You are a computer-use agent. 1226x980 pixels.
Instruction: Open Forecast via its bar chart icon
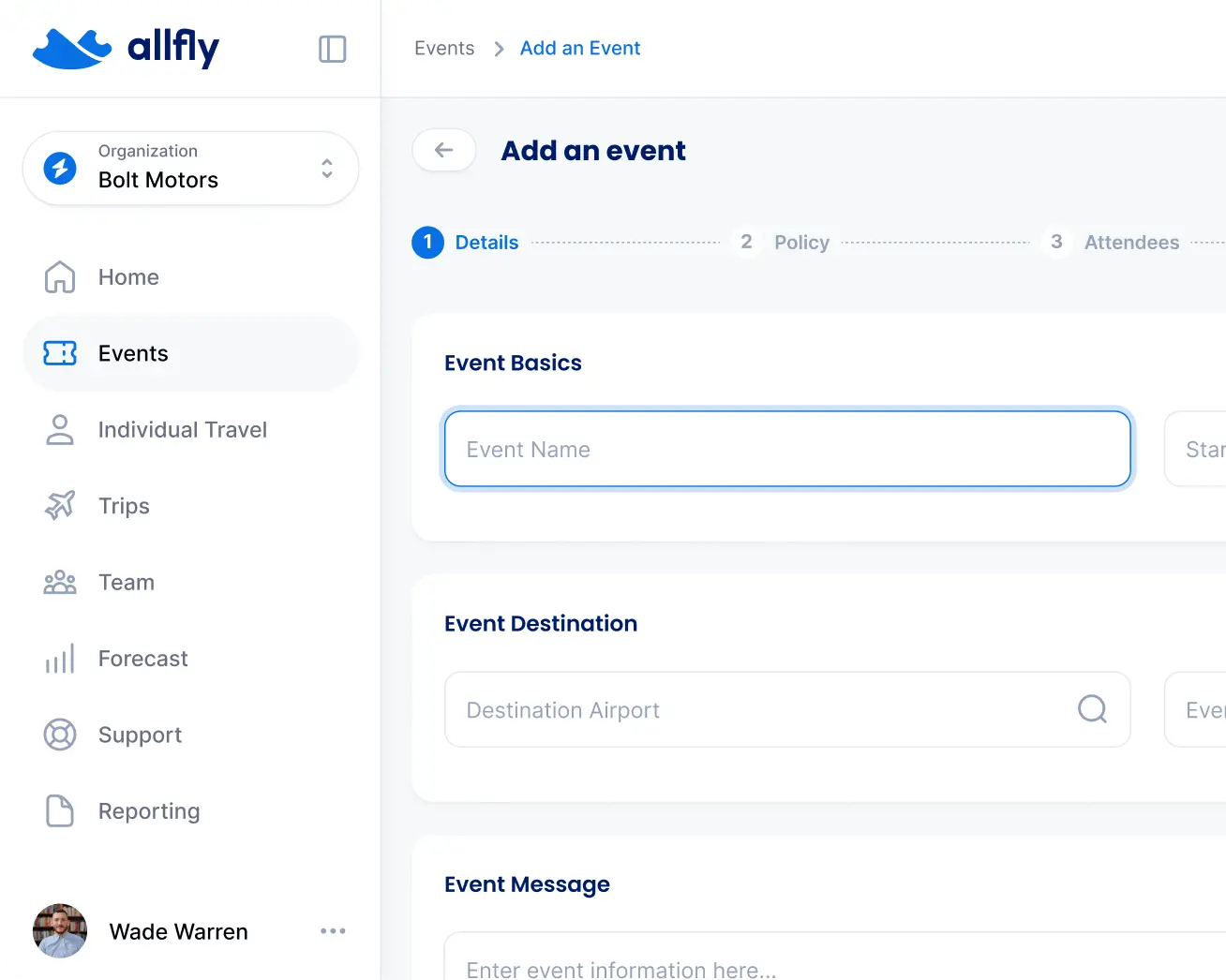coord(59,659)
